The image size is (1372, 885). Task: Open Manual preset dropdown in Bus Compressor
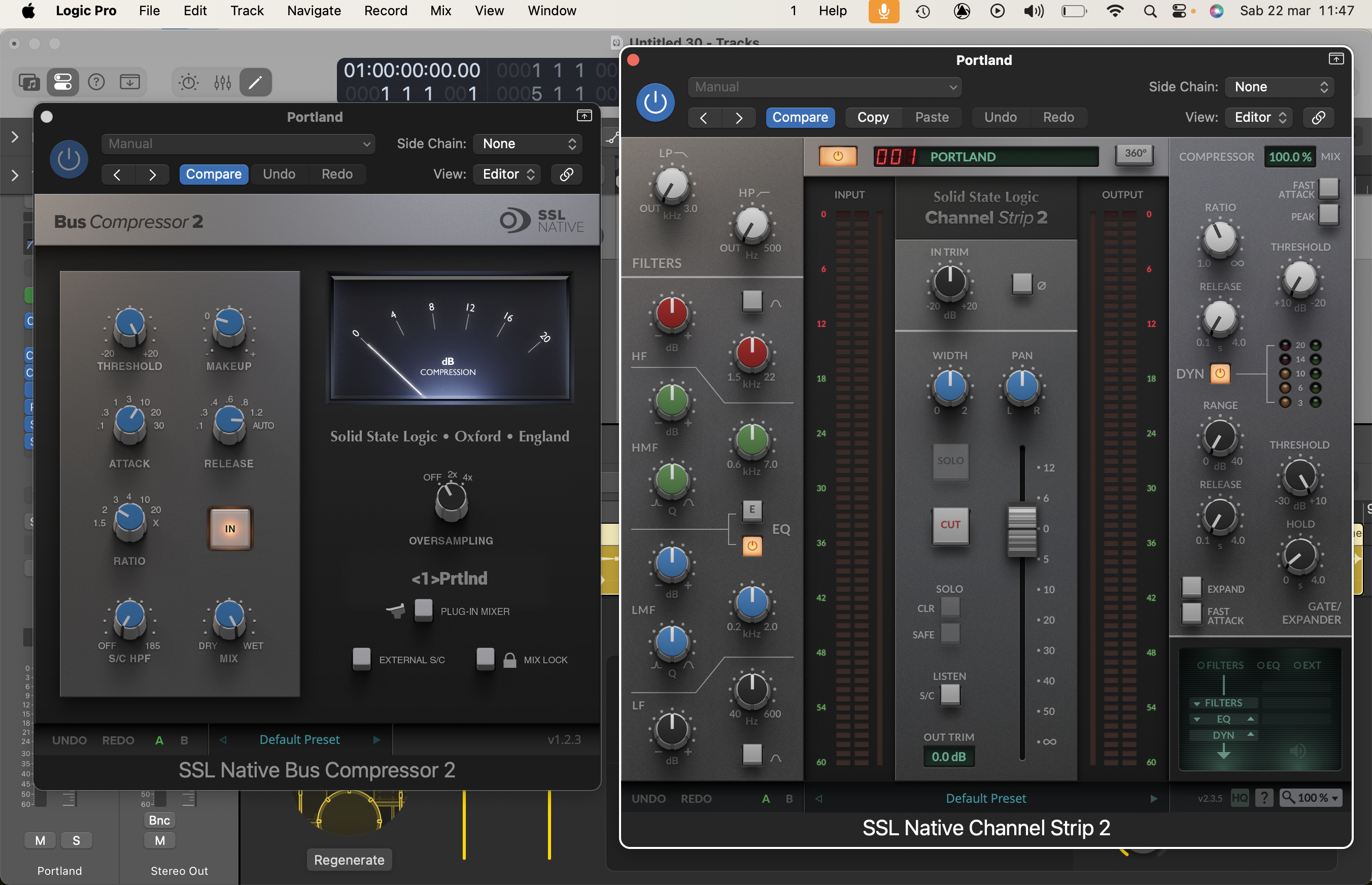click(238, 144)
